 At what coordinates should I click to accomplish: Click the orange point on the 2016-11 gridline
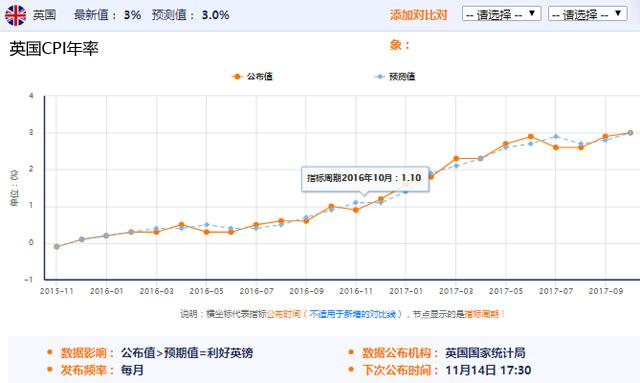tap(356, 210)
